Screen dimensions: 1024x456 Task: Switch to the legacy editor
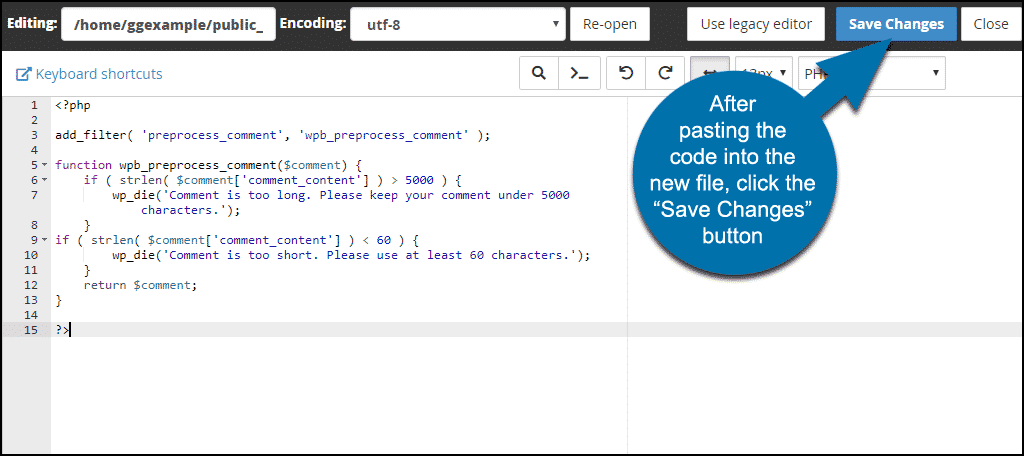[756, 24]
